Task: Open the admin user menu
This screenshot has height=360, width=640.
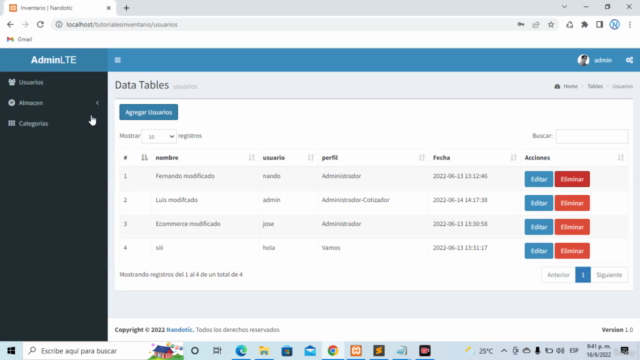Action: point(595,60)
